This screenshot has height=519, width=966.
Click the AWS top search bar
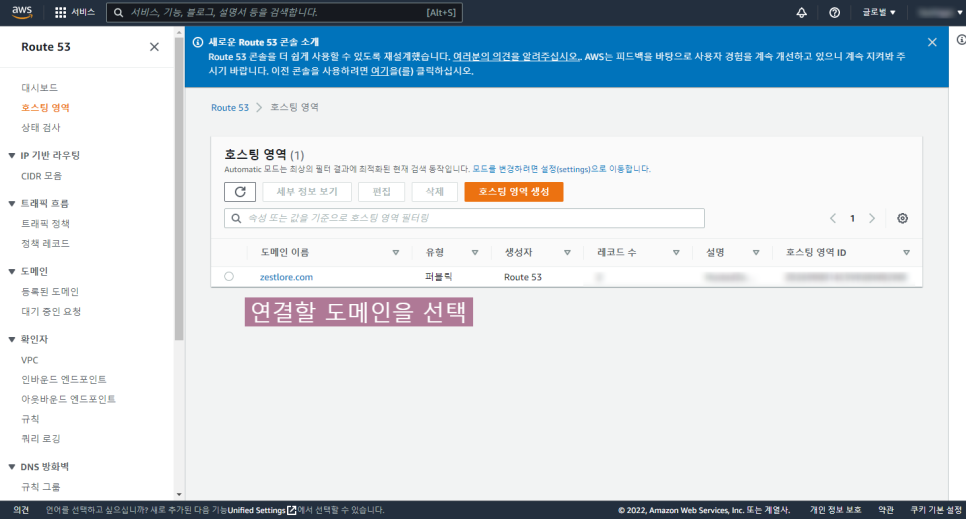click(x=284, y=12)
